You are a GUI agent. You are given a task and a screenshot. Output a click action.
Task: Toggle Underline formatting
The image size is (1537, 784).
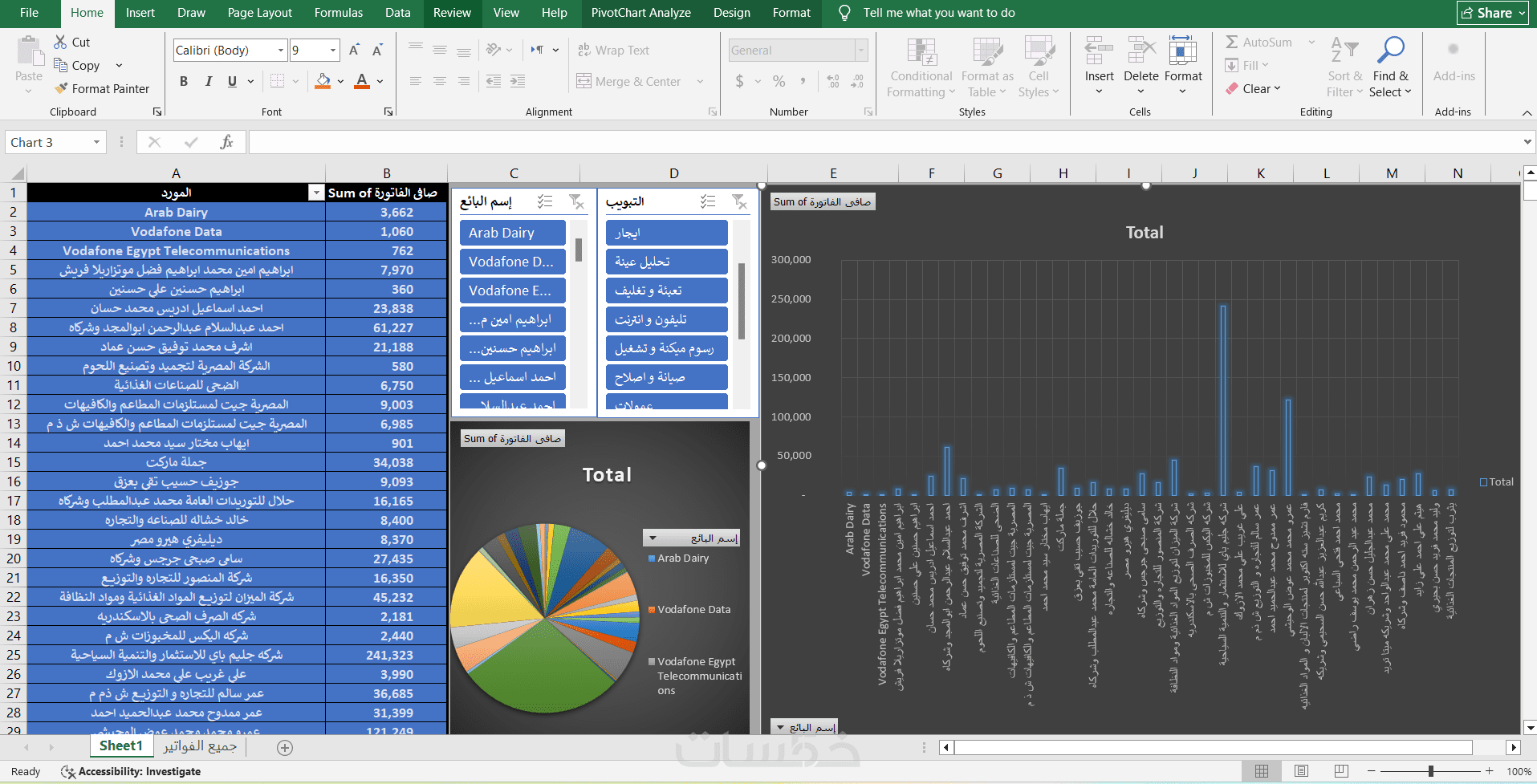point(232,81)
